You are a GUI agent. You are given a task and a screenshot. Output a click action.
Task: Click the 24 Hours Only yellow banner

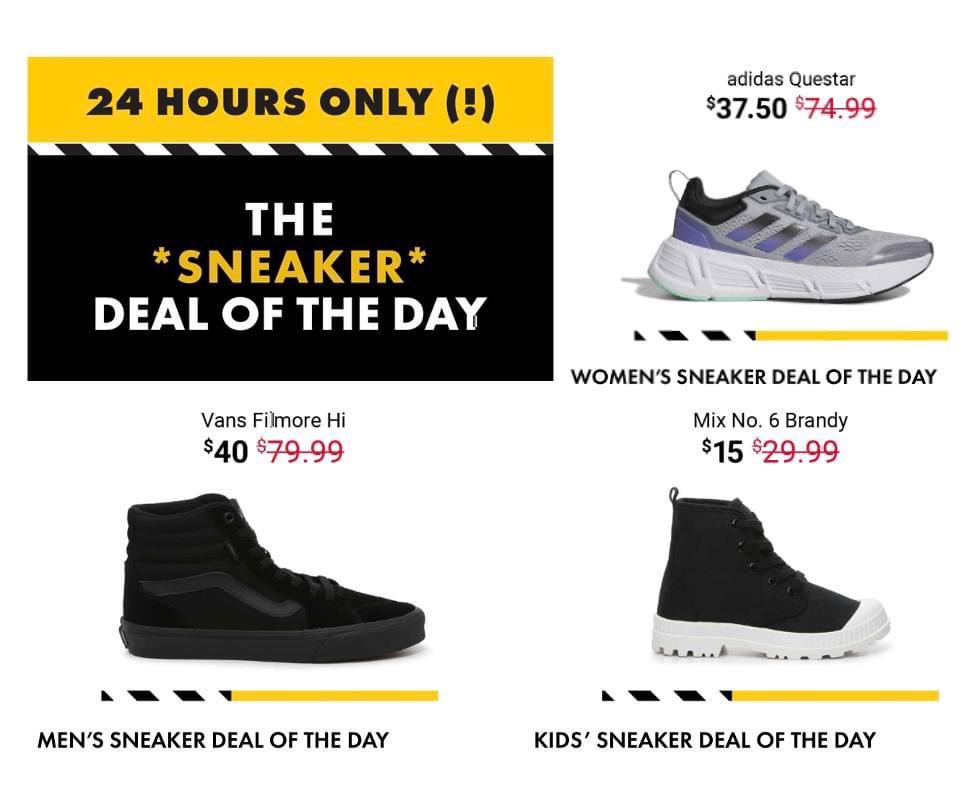coord(290,102)
